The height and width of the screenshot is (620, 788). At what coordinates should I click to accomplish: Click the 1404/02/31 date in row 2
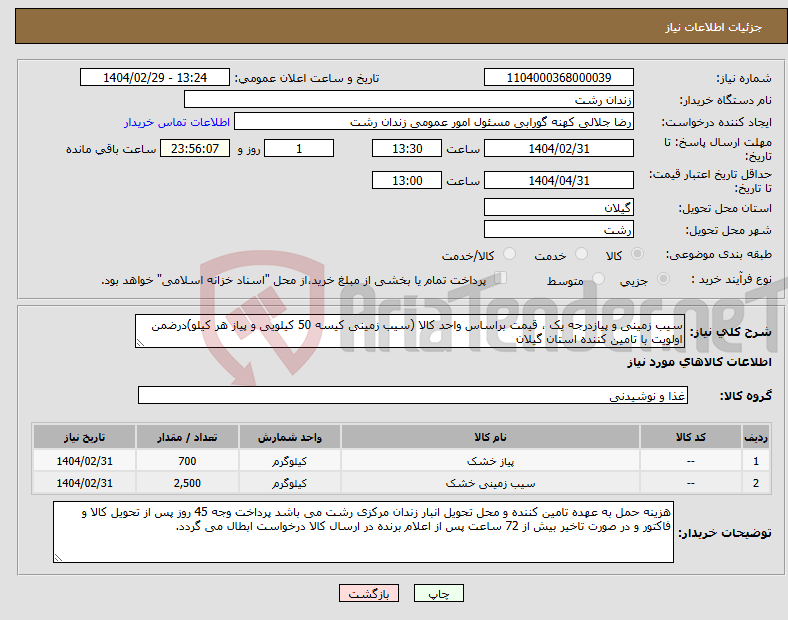84,483
